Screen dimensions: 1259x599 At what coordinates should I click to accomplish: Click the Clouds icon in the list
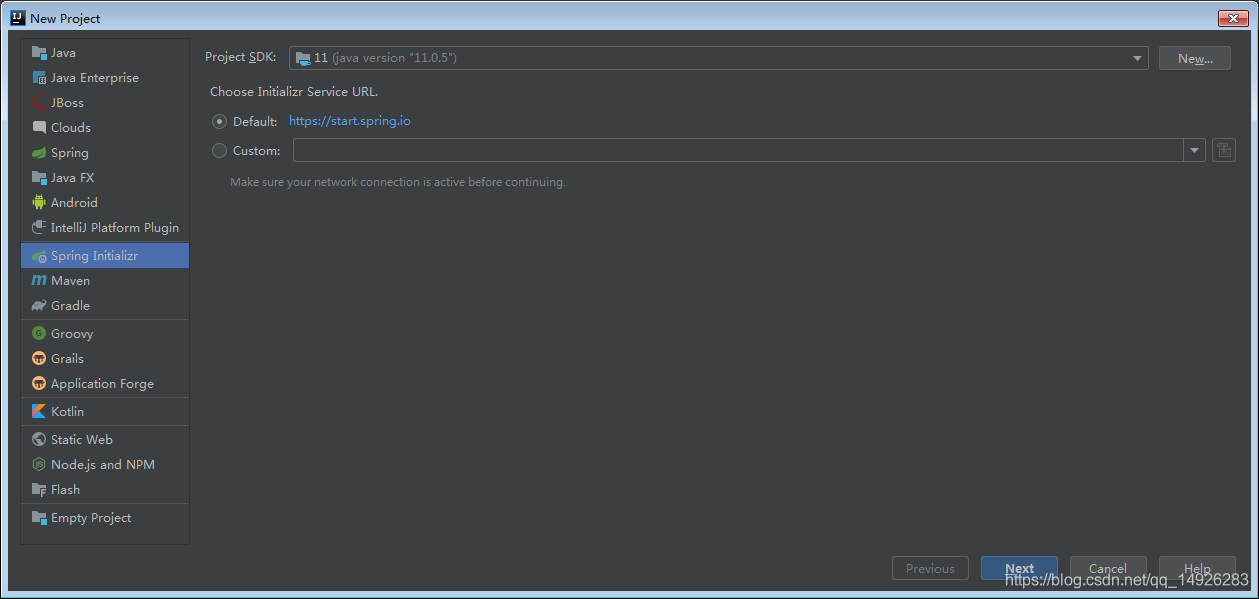pyautogui.click(x=39, y=128)
